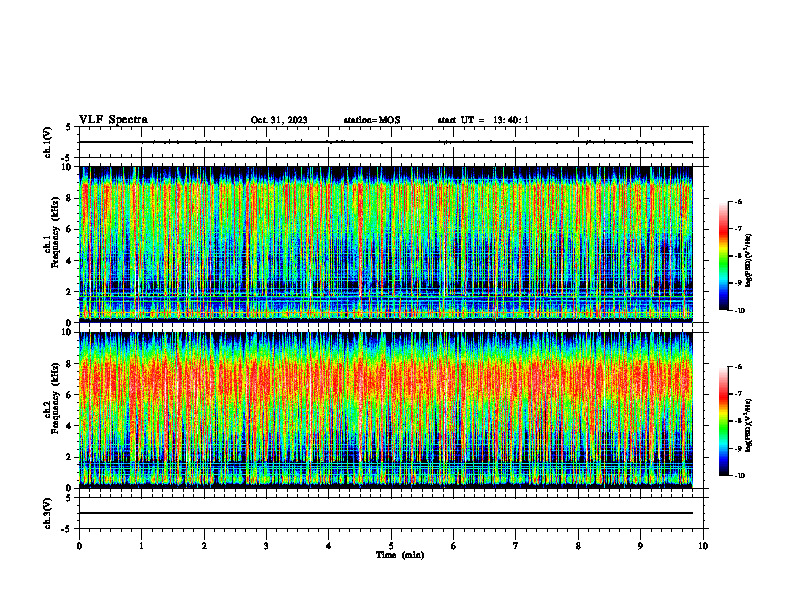Click the ch.1(V) waveform axis label
The image size is (792, 612).
48,142
